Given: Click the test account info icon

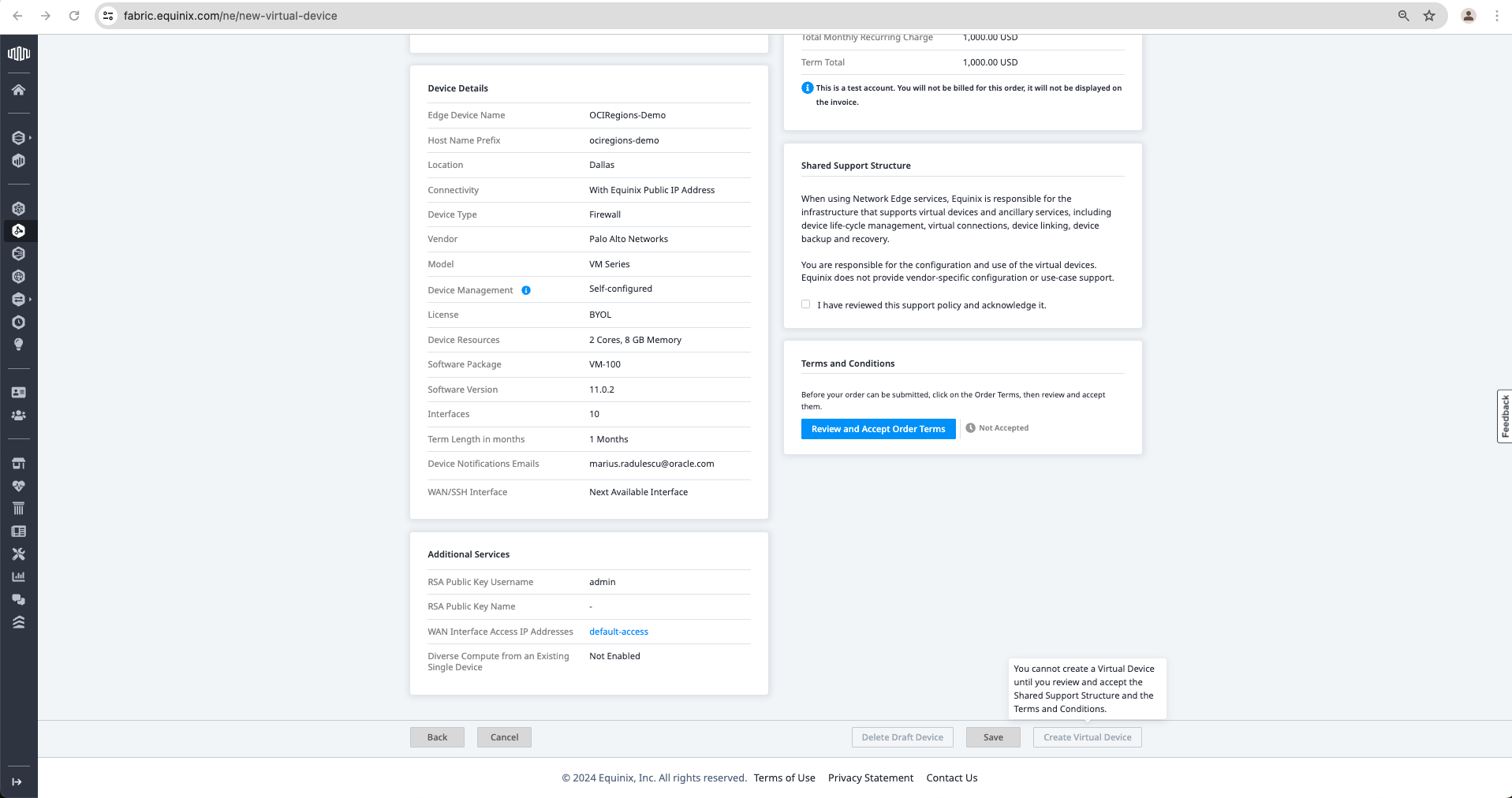Looking at the screenshot, I should [x=807, y=88].
